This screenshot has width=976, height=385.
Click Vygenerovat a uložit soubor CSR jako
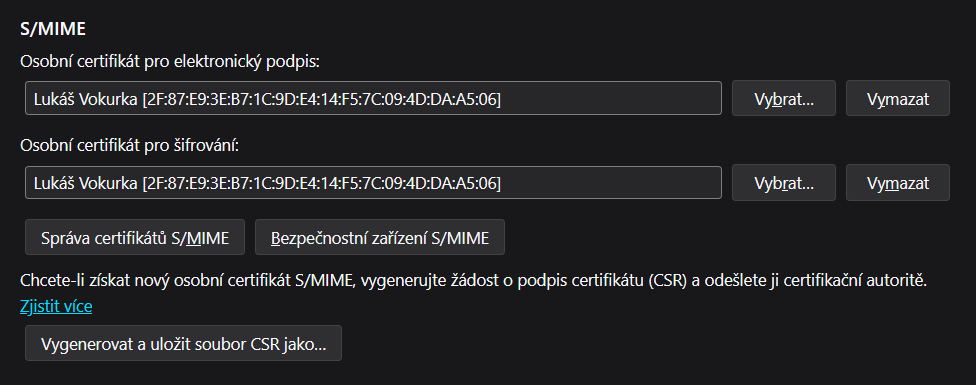click(x=184, y=343)
